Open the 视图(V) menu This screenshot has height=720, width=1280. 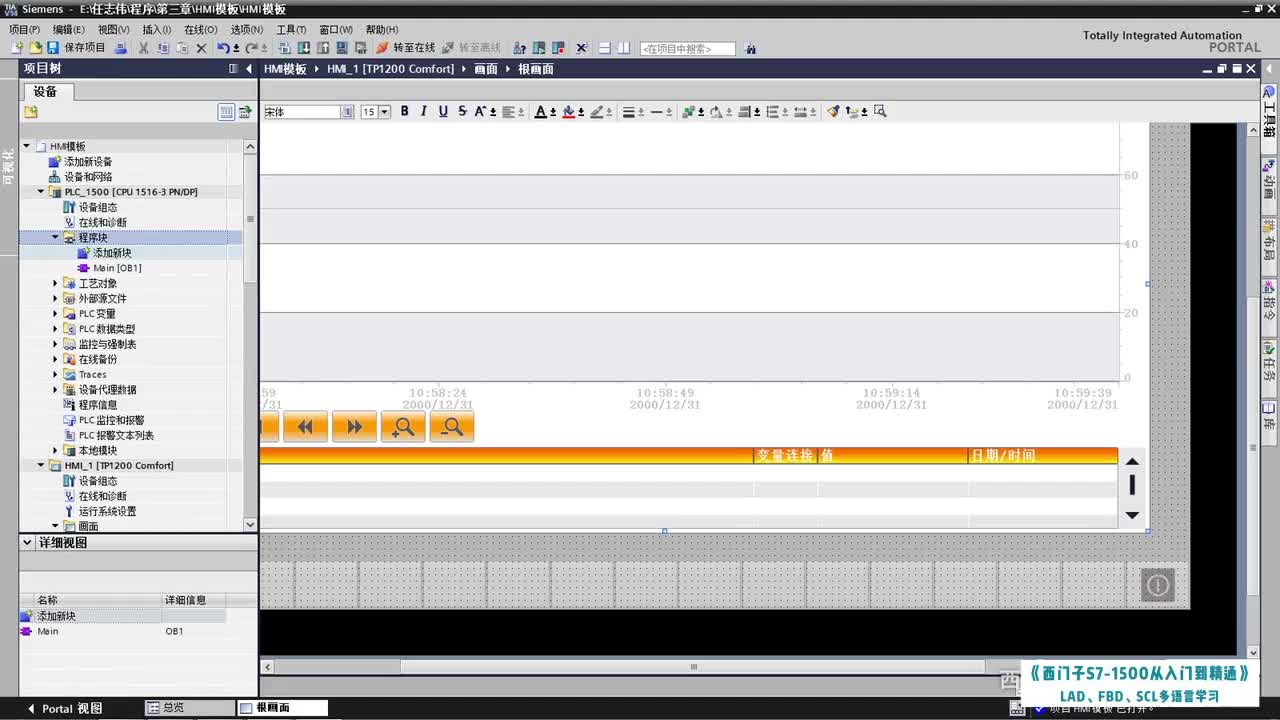click(114, 30)
